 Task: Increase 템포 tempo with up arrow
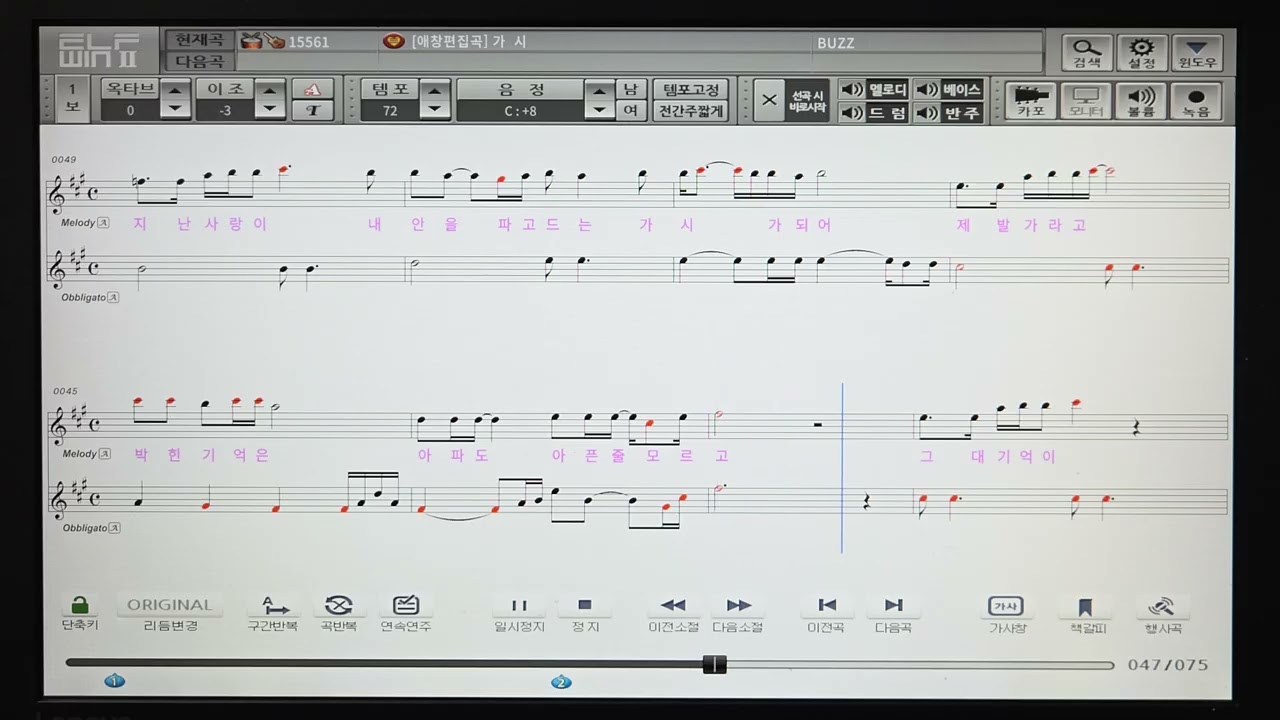coord(435,90)
